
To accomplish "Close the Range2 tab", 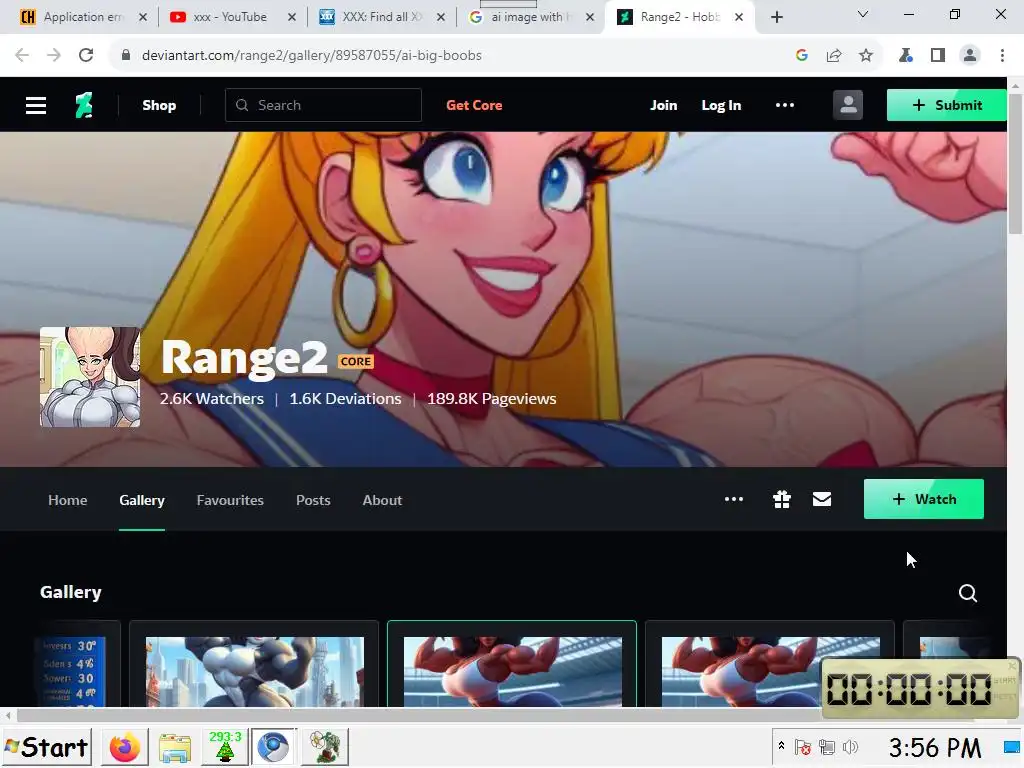I will coord(739,18).
